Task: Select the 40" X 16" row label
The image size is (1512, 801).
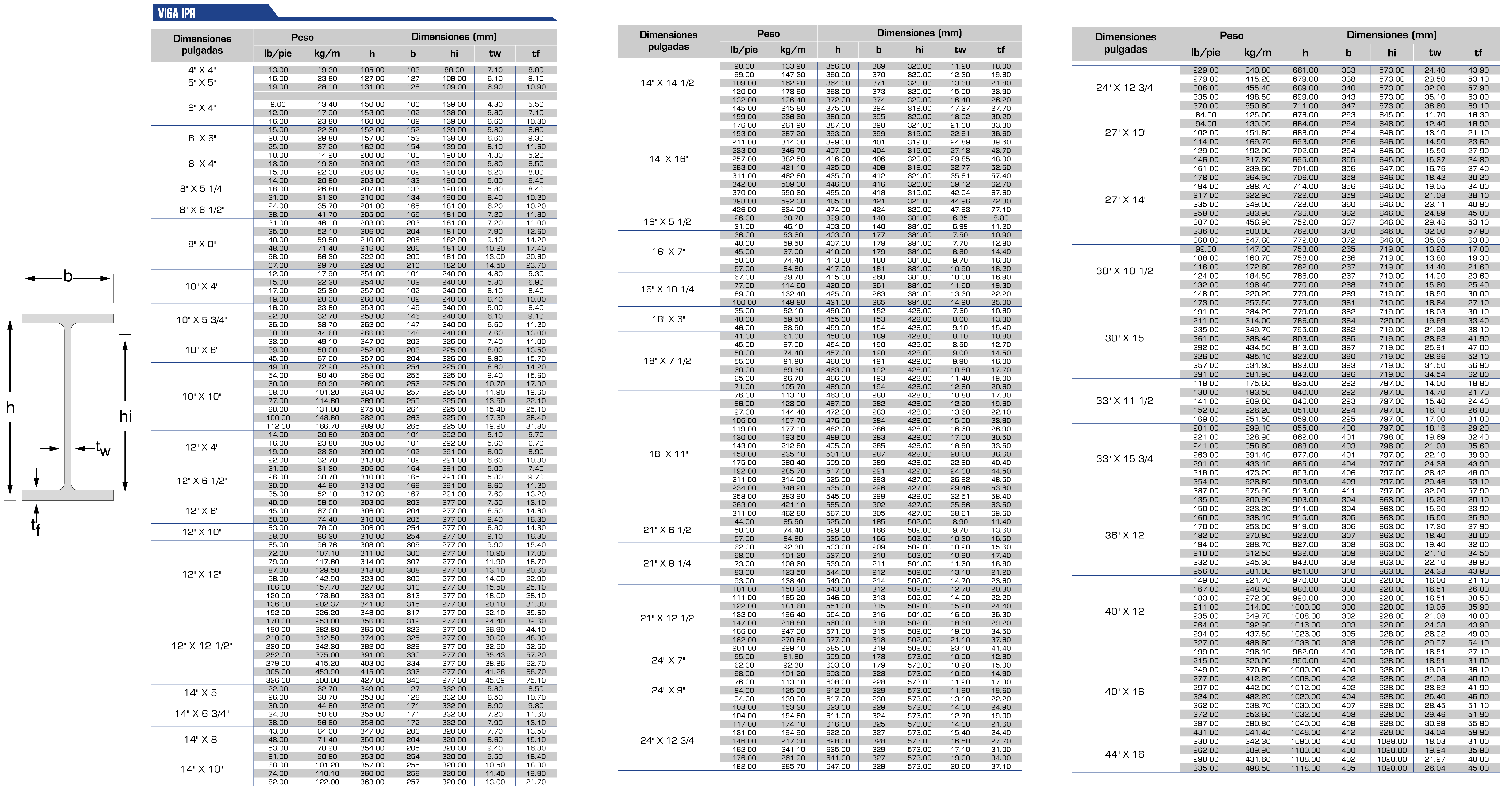Action: coord(1126,691)
